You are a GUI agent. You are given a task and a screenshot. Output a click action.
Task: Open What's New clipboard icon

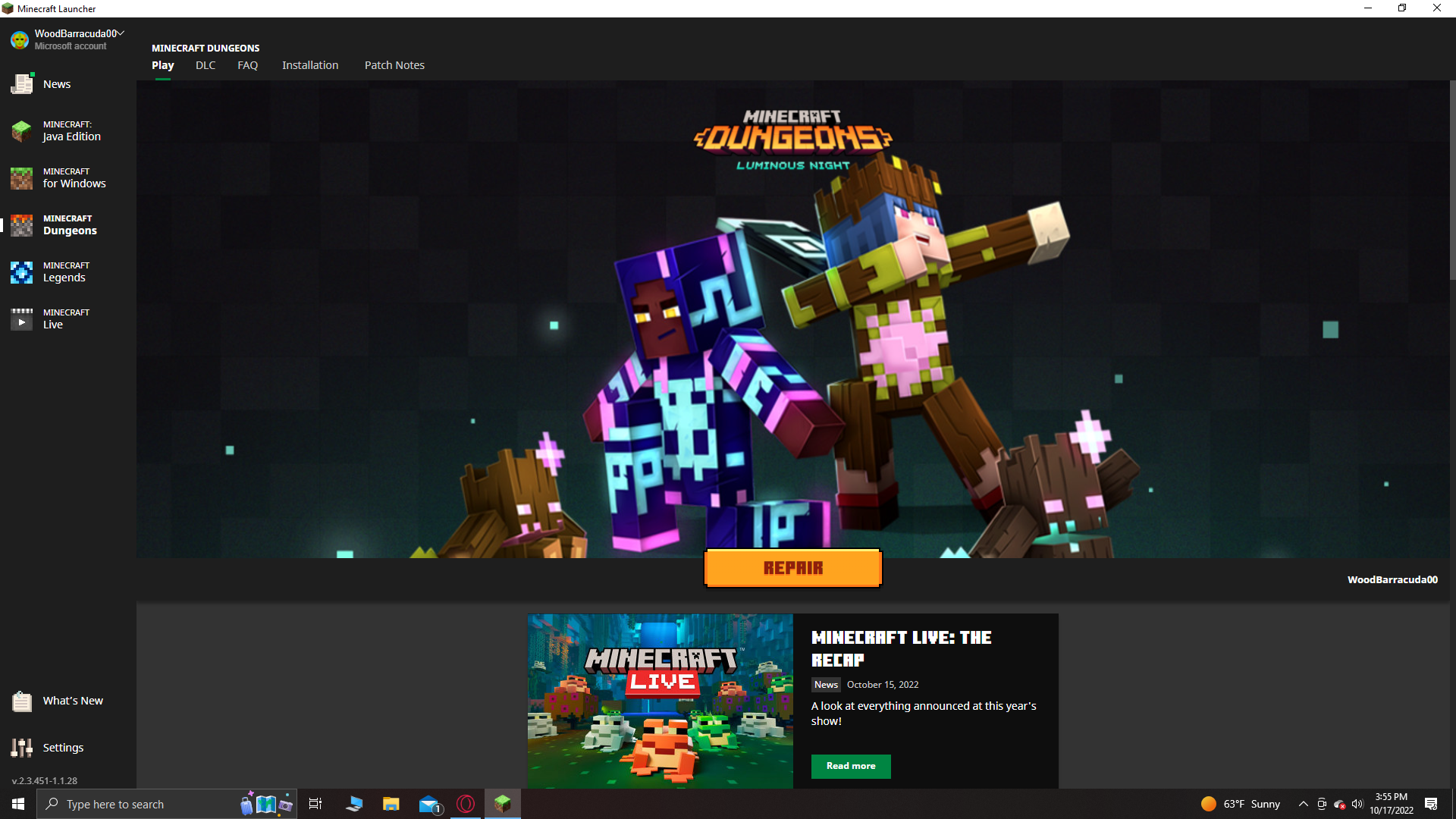(22, 701)
